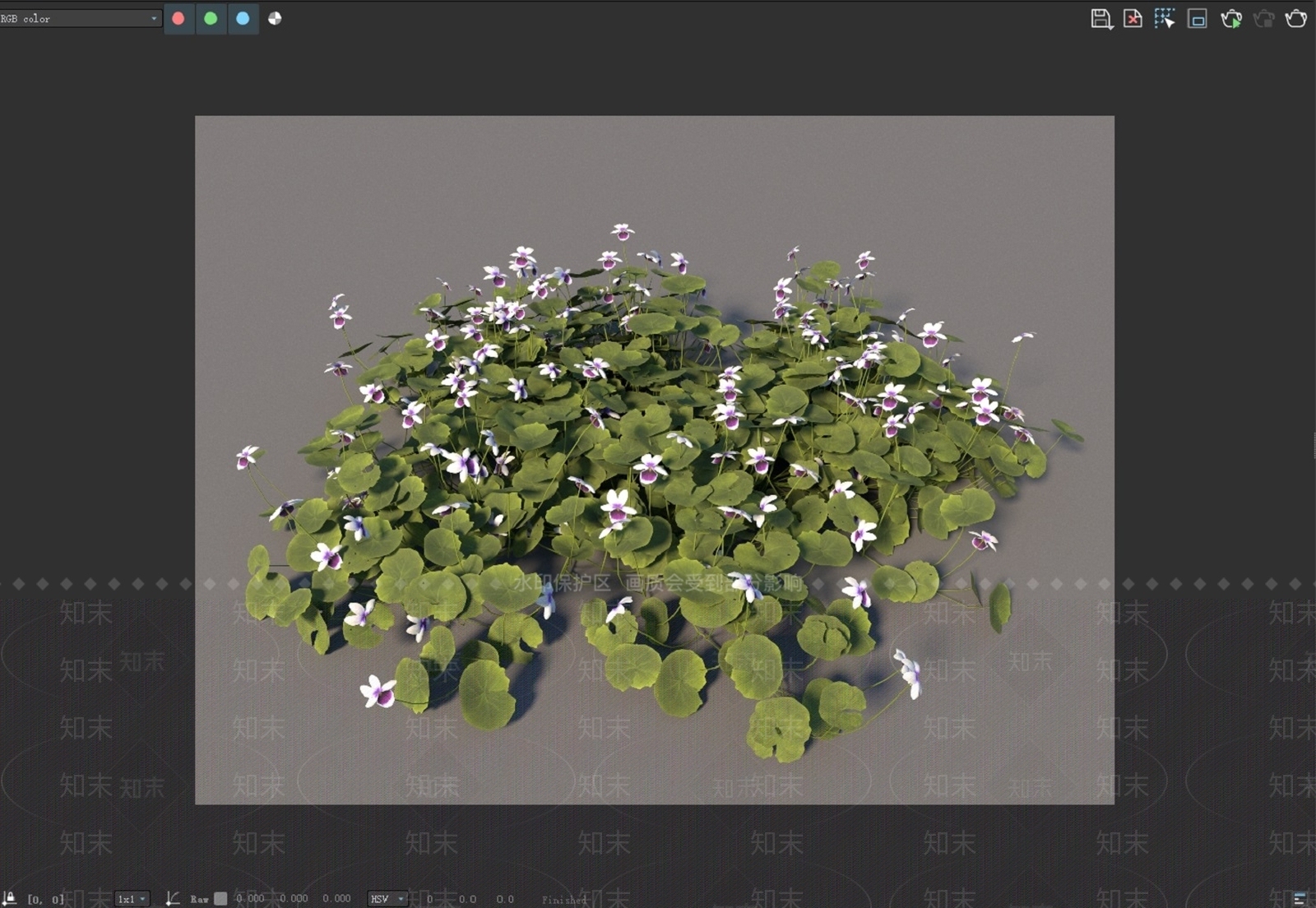Screen dimensions: 1316x908
Task: Toggle the red channel display
Action: (178, 18)
